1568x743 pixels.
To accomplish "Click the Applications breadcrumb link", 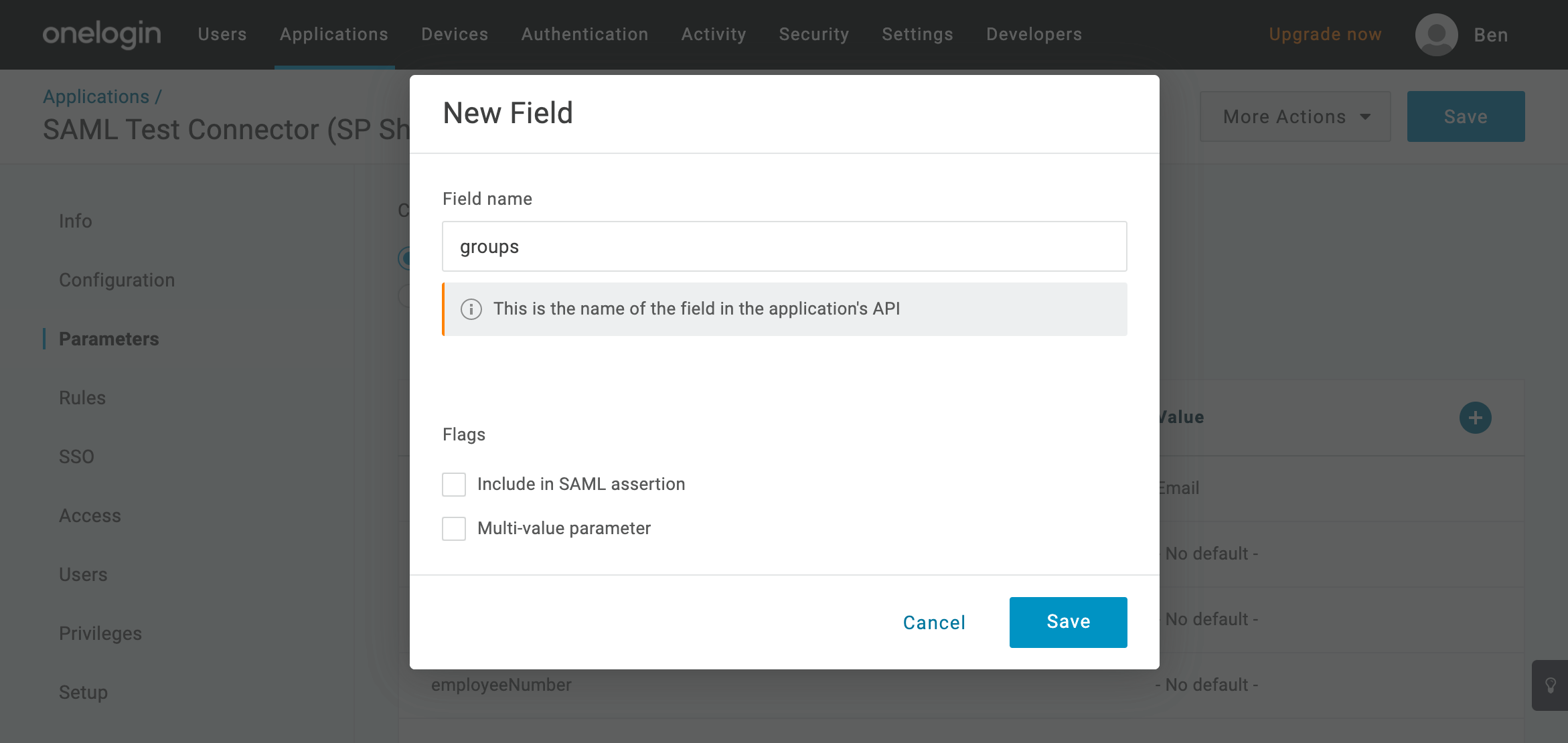I will point(96,96).
